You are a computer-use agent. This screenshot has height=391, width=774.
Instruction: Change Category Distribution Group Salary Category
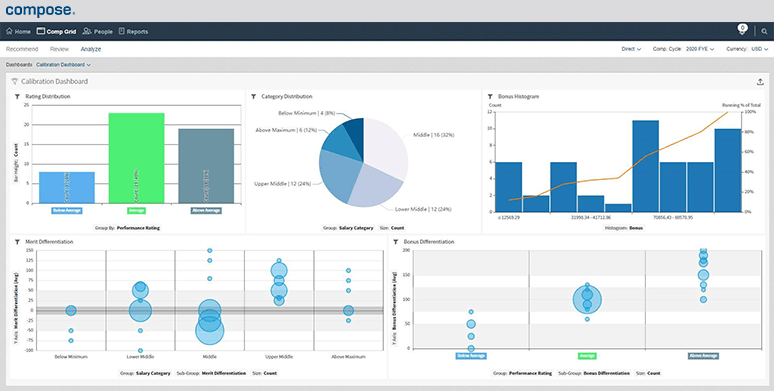click(x=348, y=228)
